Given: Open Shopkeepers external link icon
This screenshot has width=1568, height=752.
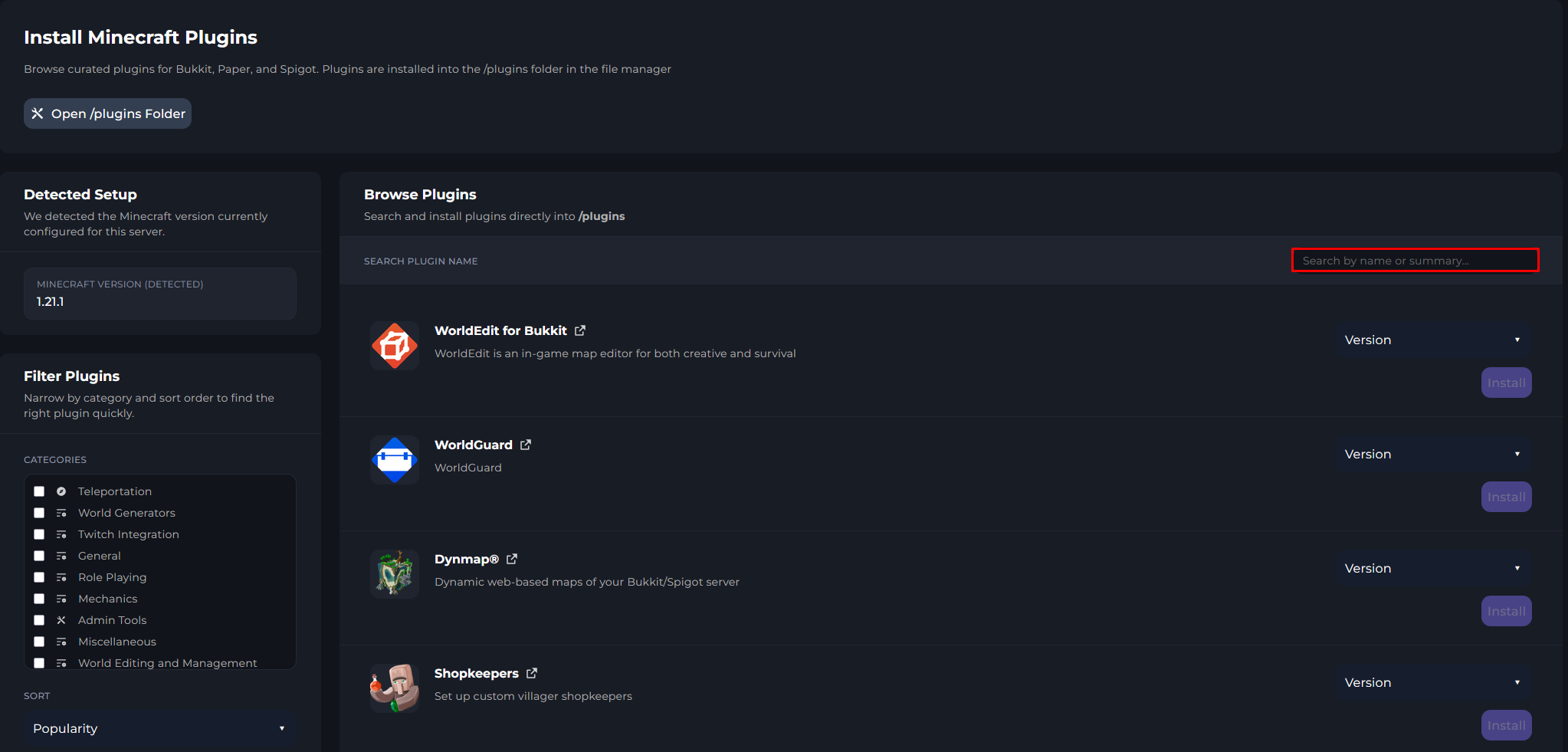Looking at the screenshot, I should coord(532,673).
